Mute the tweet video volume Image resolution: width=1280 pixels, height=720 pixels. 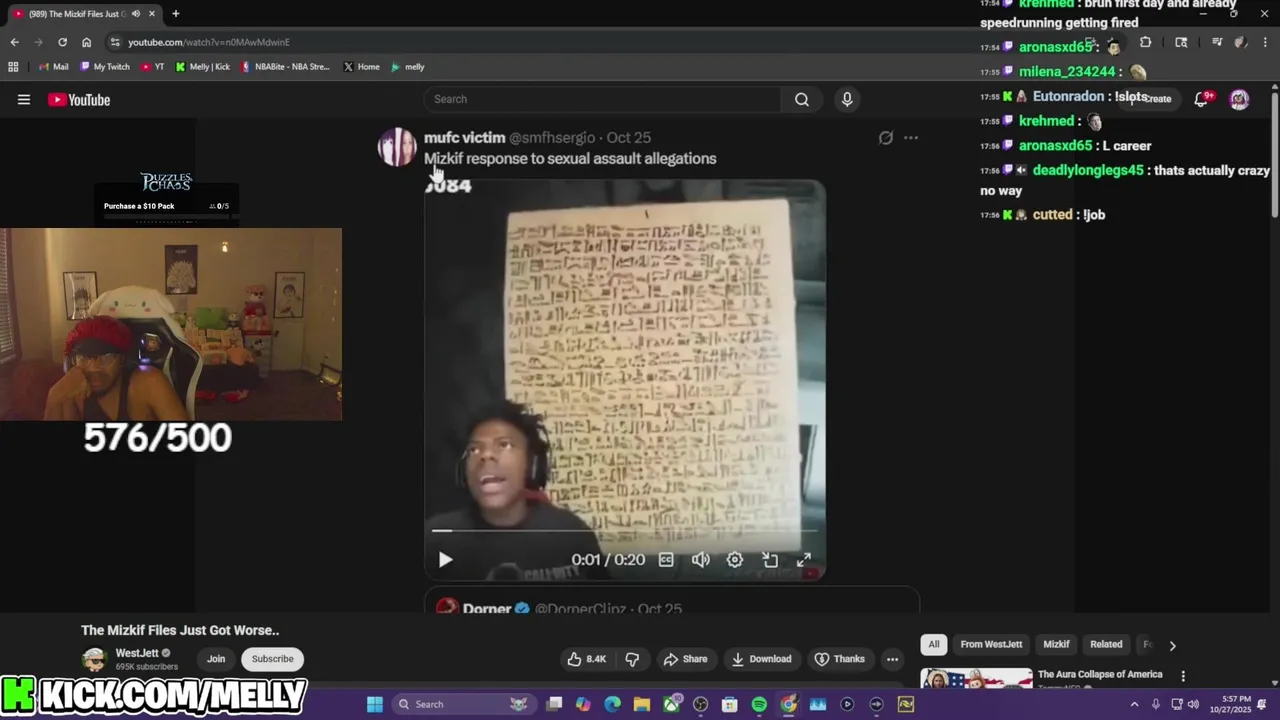701,560
